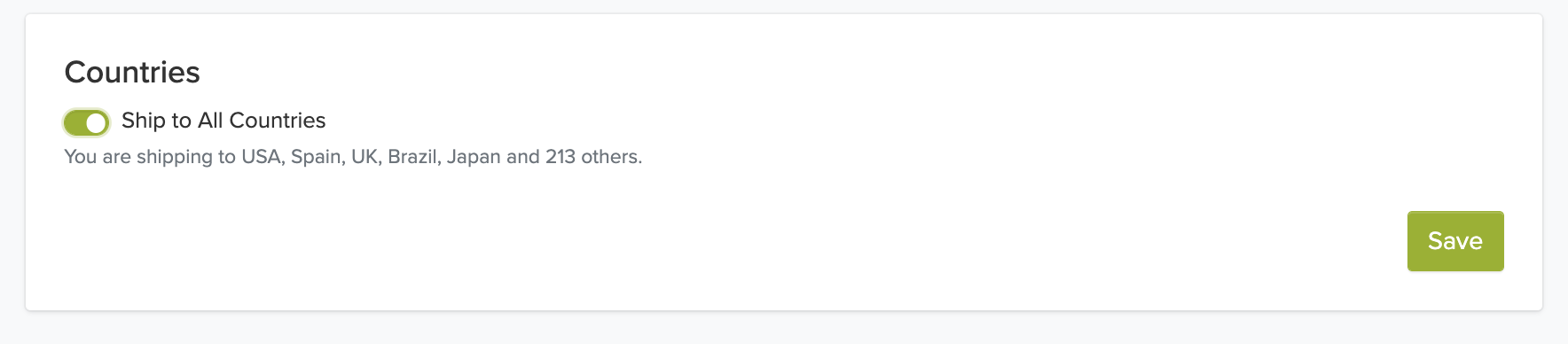Disable shipping to all countries
Screen dimensions: 1568x344
click(x=86, y=122)
